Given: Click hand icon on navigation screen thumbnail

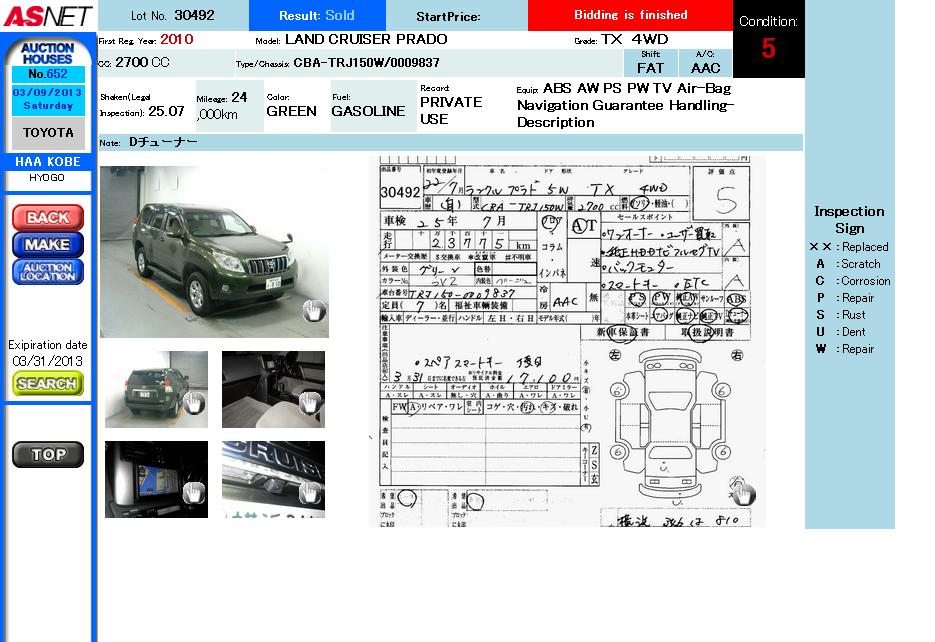Looking at the screenshot, I should click(193, 492).
